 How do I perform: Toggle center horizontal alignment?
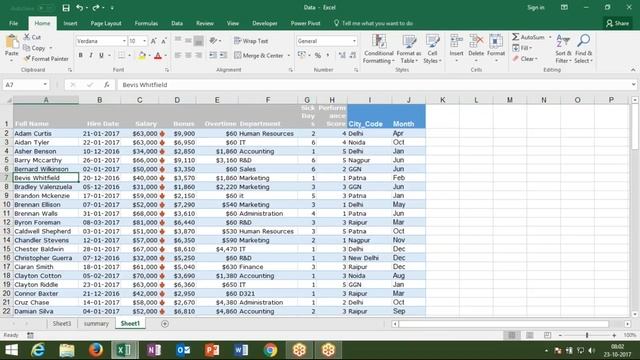click(188, 55)
